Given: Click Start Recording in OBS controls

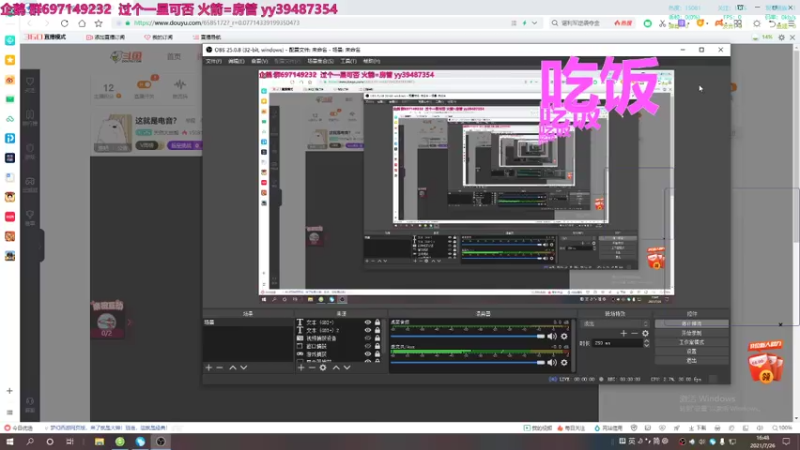Looking at the screenshot, I should click(x=691, y=333).
